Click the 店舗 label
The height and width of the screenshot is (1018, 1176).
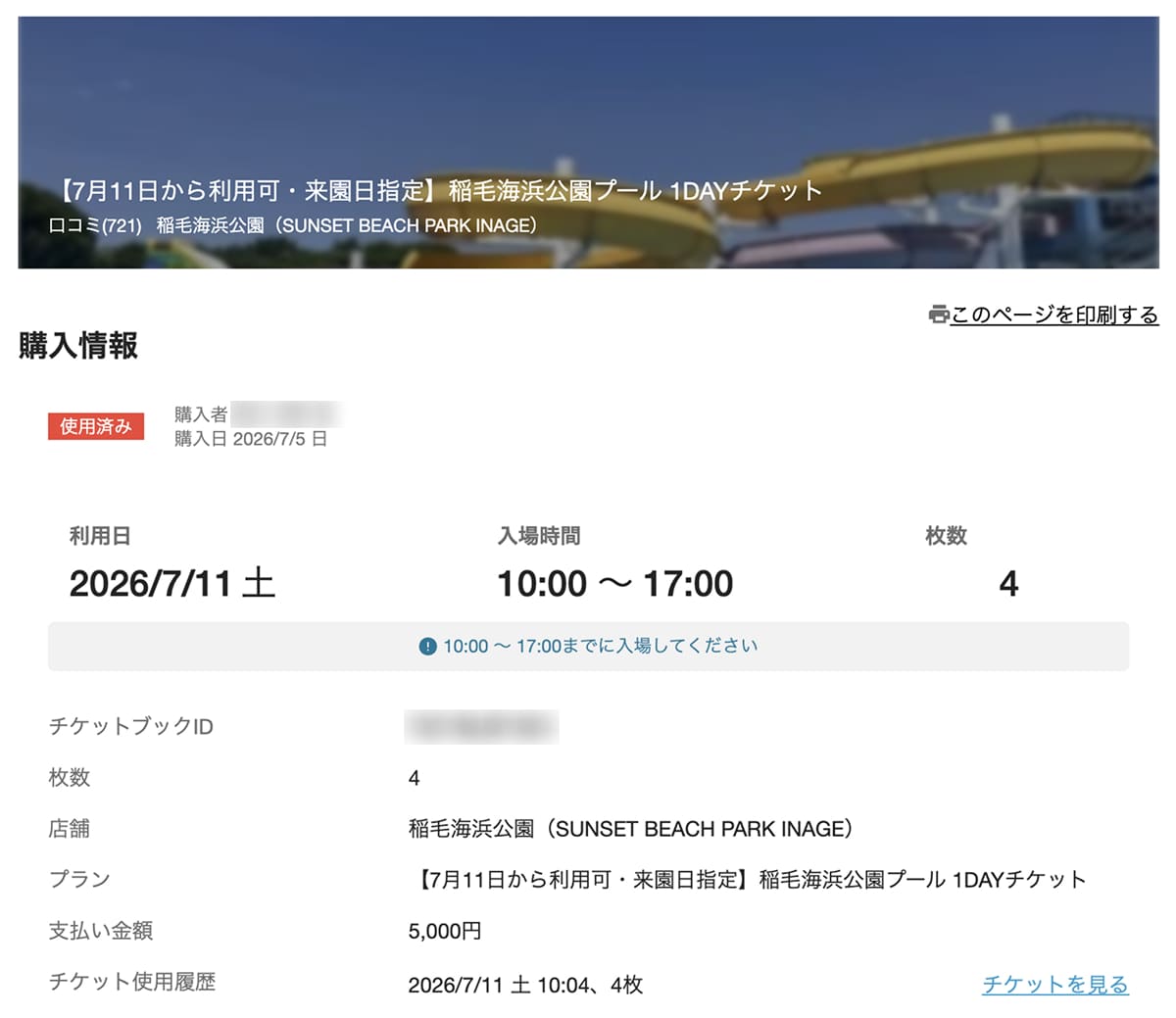click(x=70, y=829)
